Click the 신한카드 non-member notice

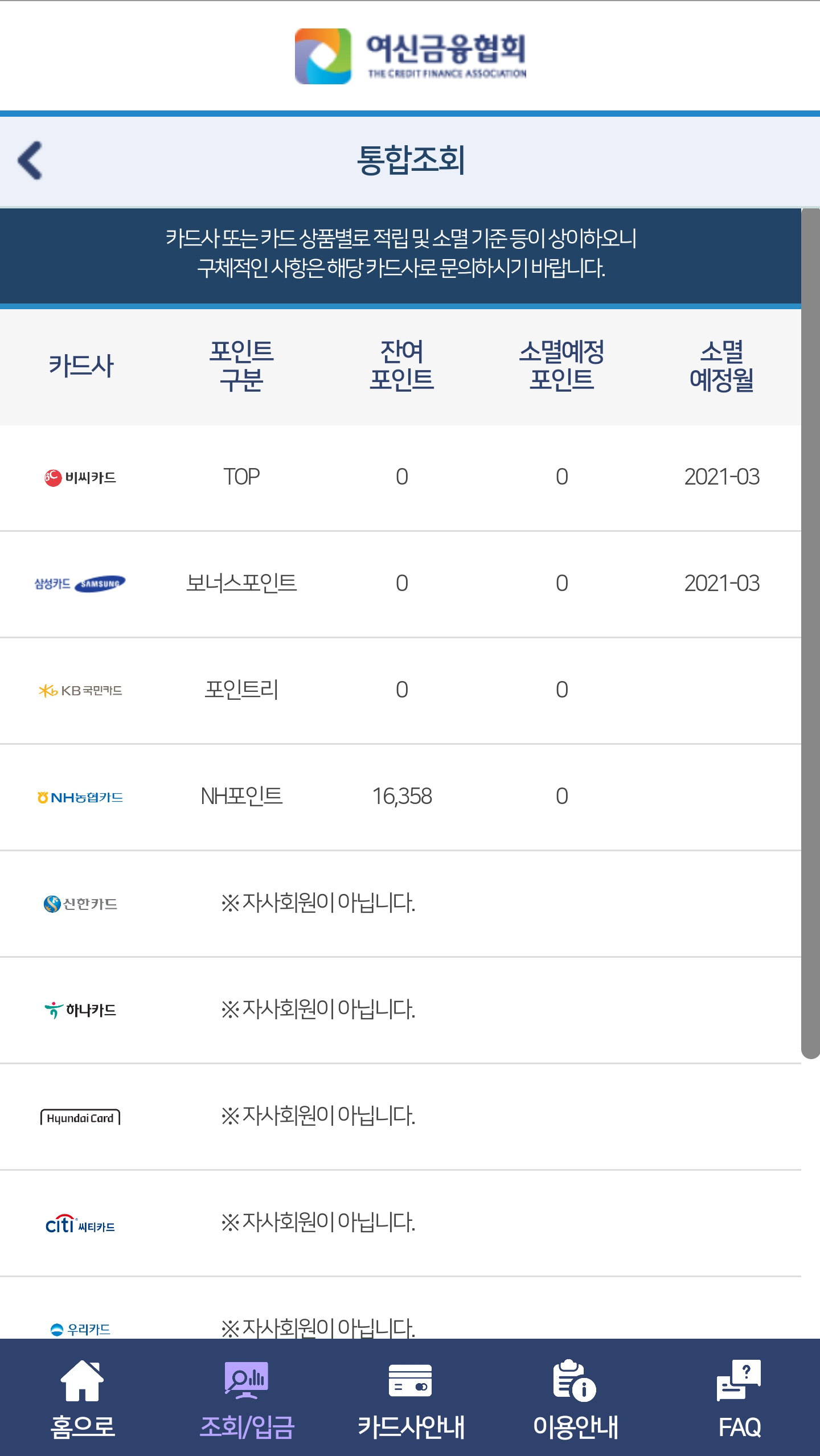tap(318, 903)
